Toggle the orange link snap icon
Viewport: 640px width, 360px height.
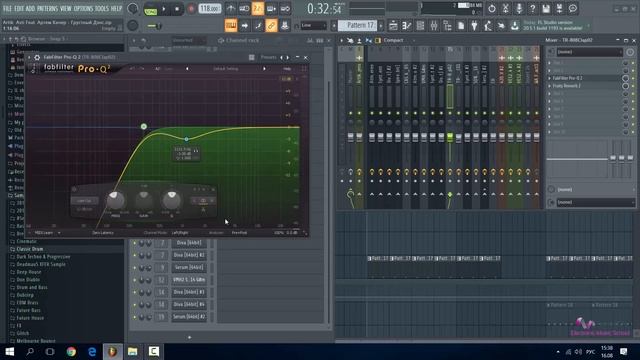point(271,26)
